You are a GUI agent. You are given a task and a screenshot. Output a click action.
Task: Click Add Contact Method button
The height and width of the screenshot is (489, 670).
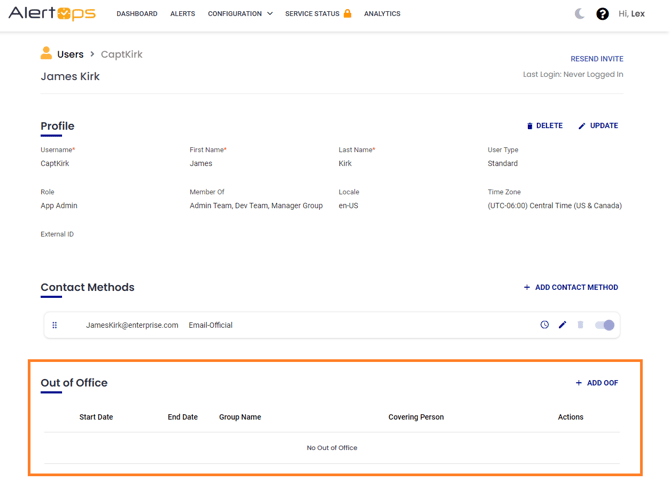570,288
